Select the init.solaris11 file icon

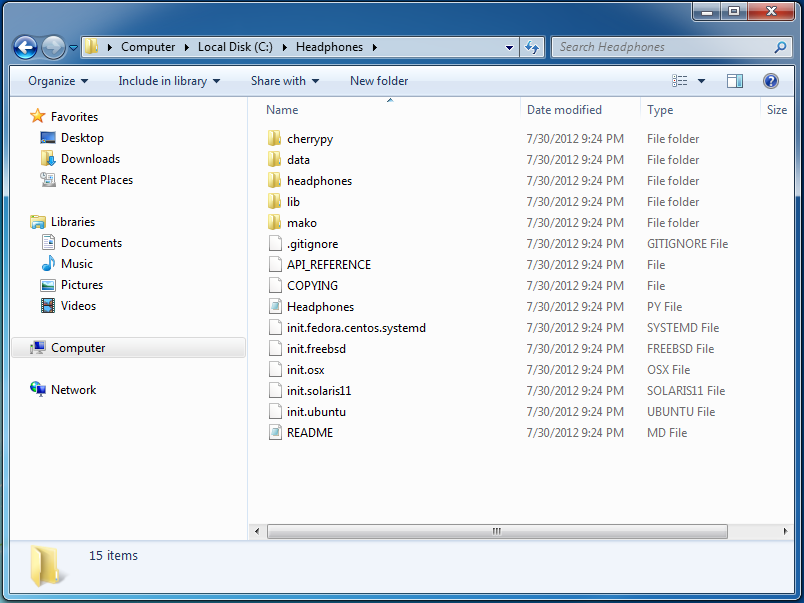point(275,391)
